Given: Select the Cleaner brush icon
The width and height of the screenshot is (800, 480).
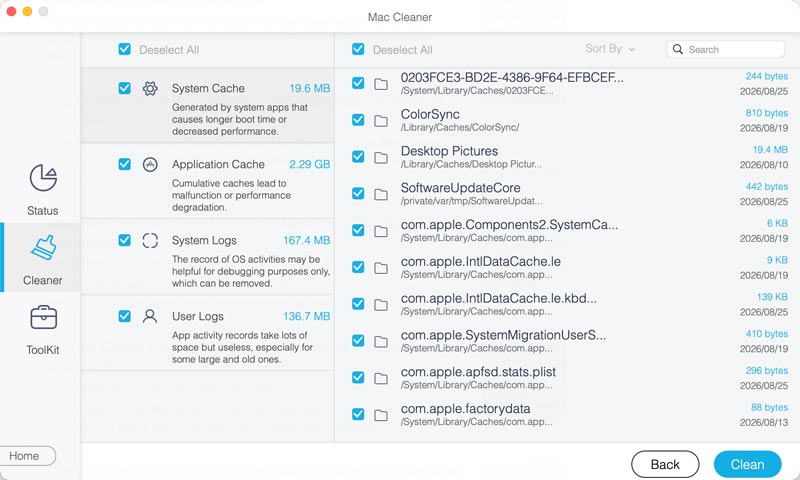Looking at the screenshot, I should (44, 247).
